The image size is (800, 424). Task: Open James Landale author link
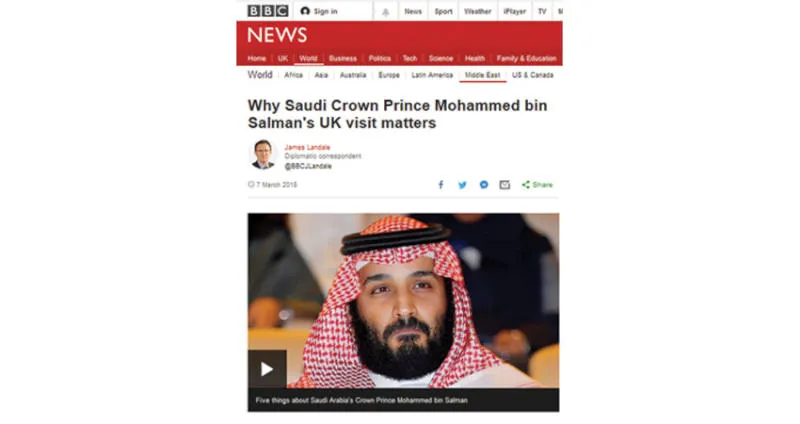tap(307, 147)
